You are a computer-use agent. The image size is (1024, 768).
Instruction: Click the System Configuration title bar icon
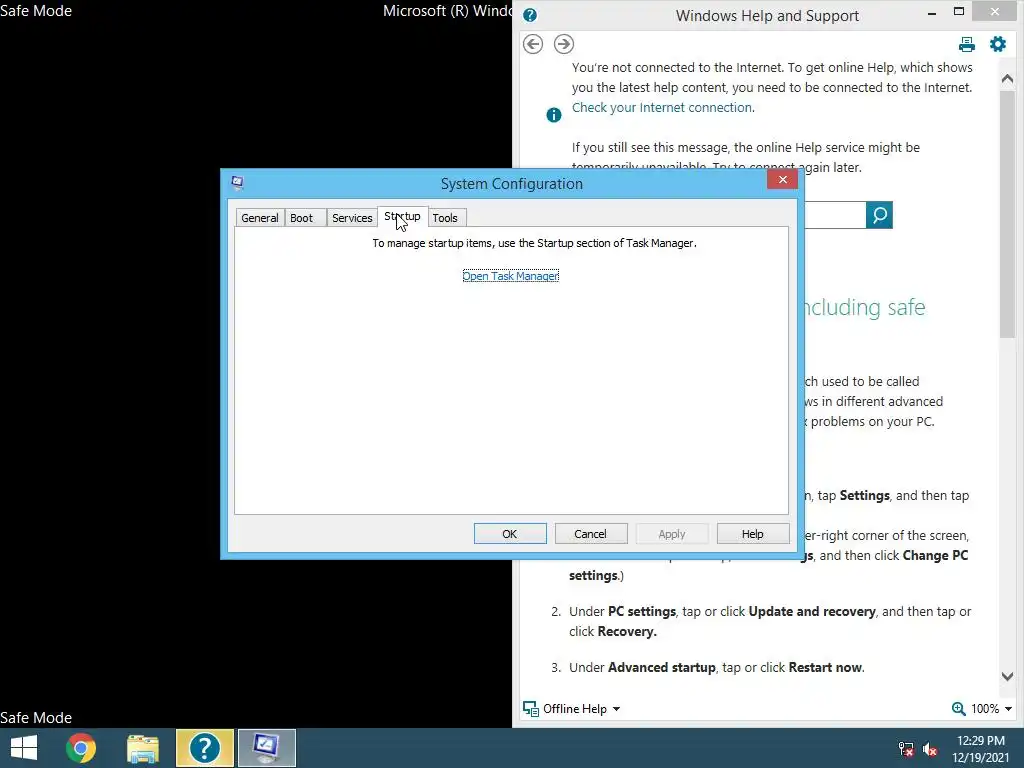[x=238, y=183]
